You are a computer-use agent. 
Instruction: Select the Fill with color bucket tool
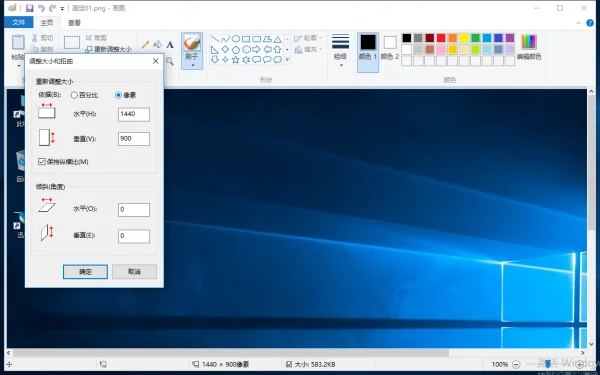(157, 45)
